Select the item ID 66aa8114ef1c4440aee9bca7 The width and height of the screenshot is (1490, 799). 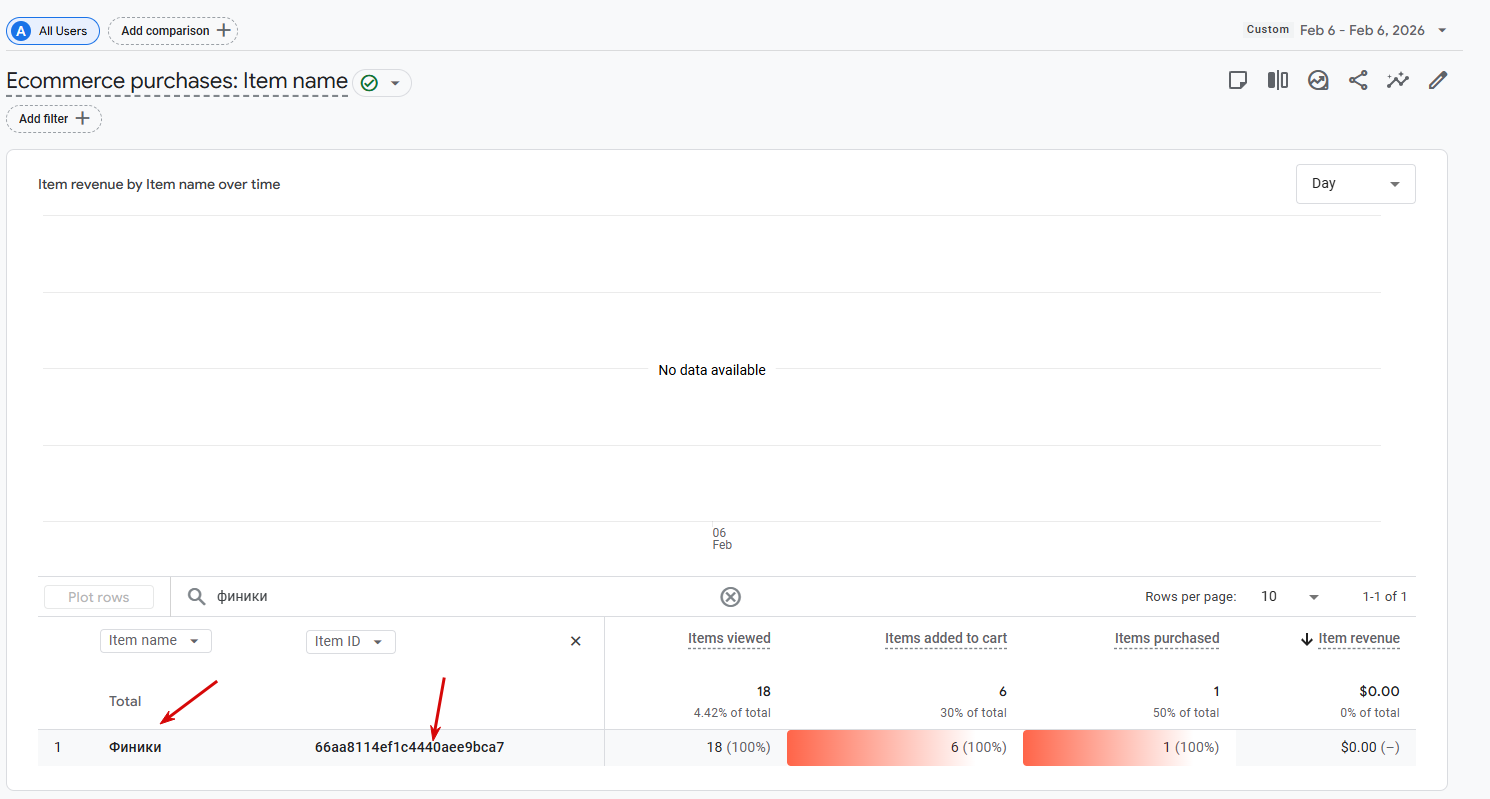tap(409, 747)
